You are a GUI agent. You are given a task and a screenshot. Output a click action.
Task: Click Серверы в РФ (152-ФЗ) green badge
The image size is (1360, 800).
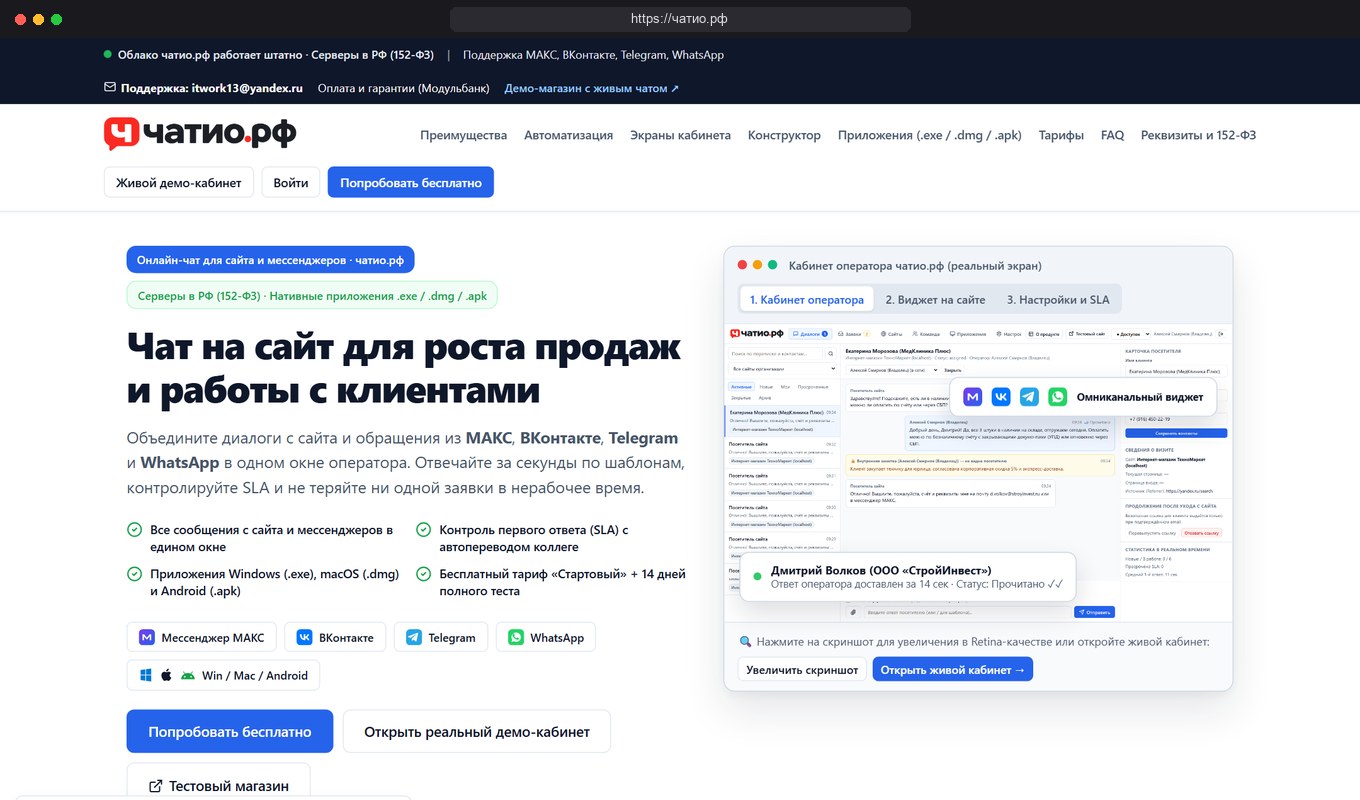point(312,295)
